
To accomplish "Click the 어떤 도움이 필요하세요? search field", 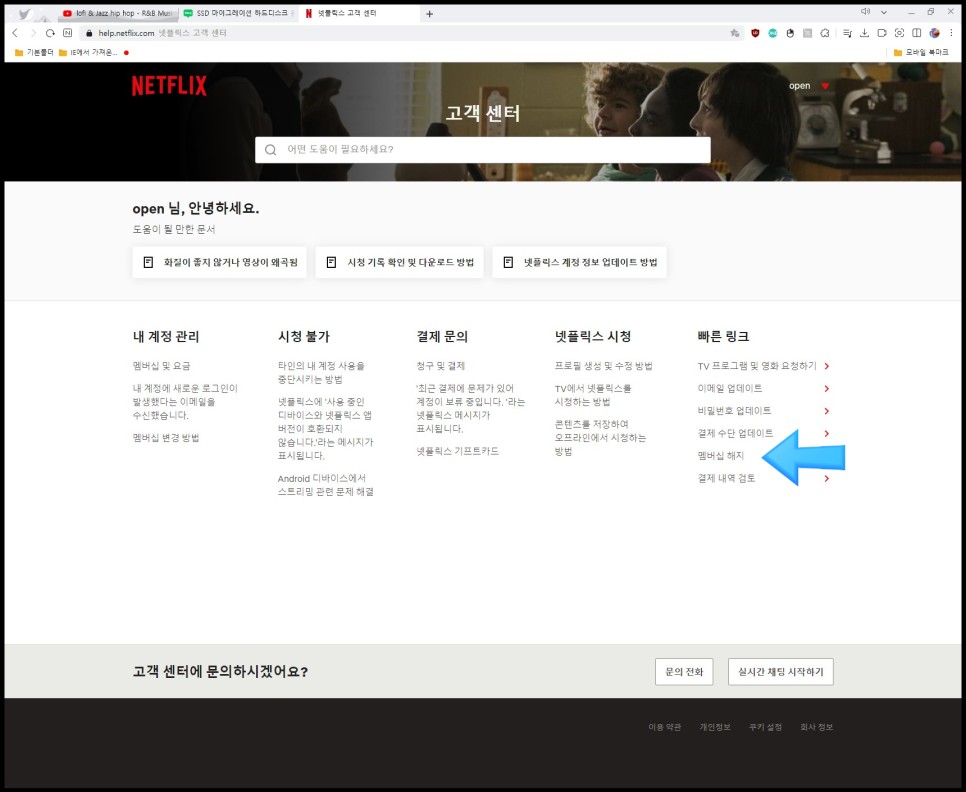I will tap(483, 150).
